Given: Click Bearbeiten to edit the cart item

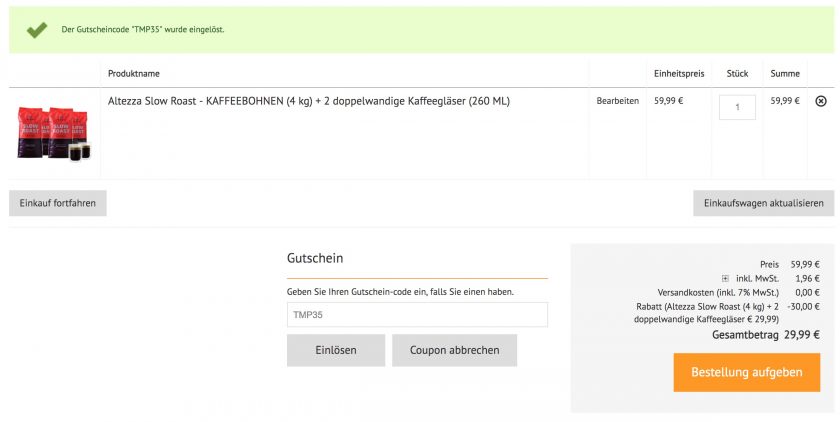Looking at the screenshot, I should tap(617, 101).
